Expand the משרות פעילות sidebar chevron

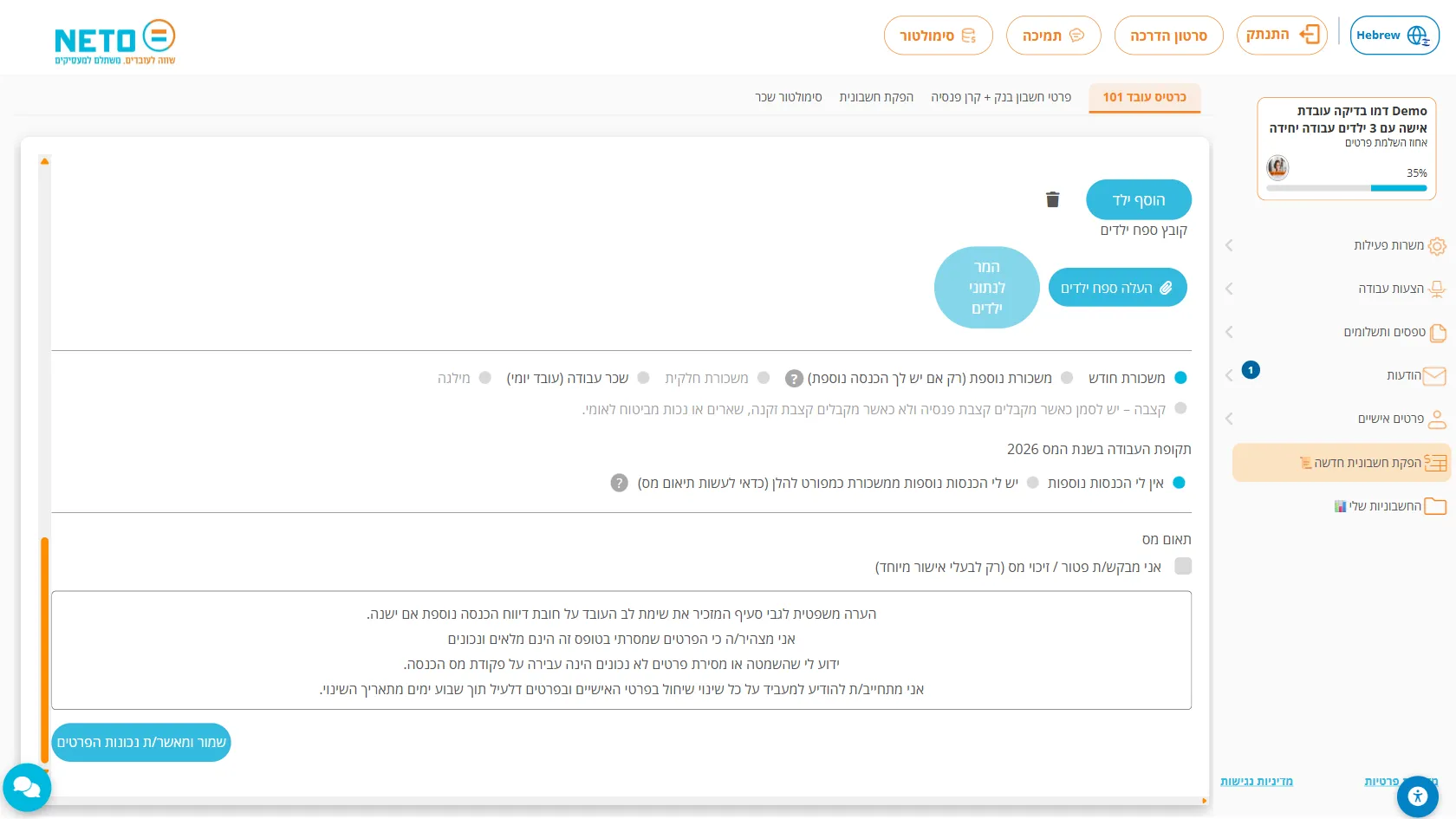tap(1229, 245)
